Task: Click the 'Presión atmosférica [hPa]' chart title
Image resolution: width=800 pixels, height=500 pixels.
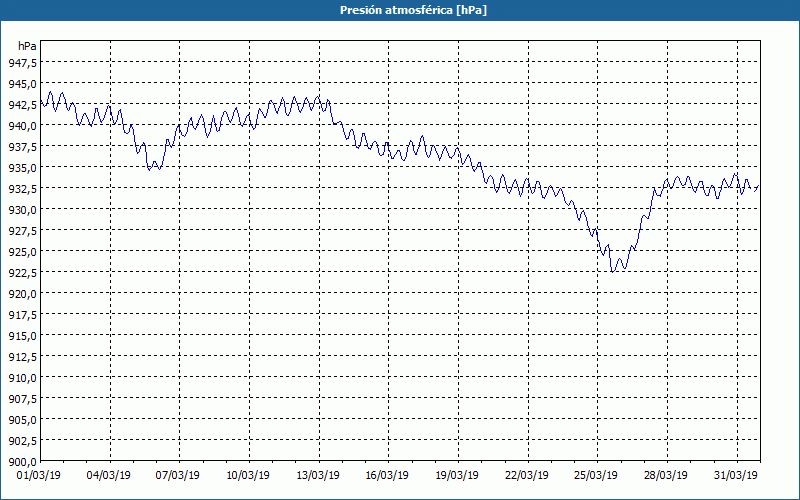Action: pyautogui.click(x=413, y=10)
